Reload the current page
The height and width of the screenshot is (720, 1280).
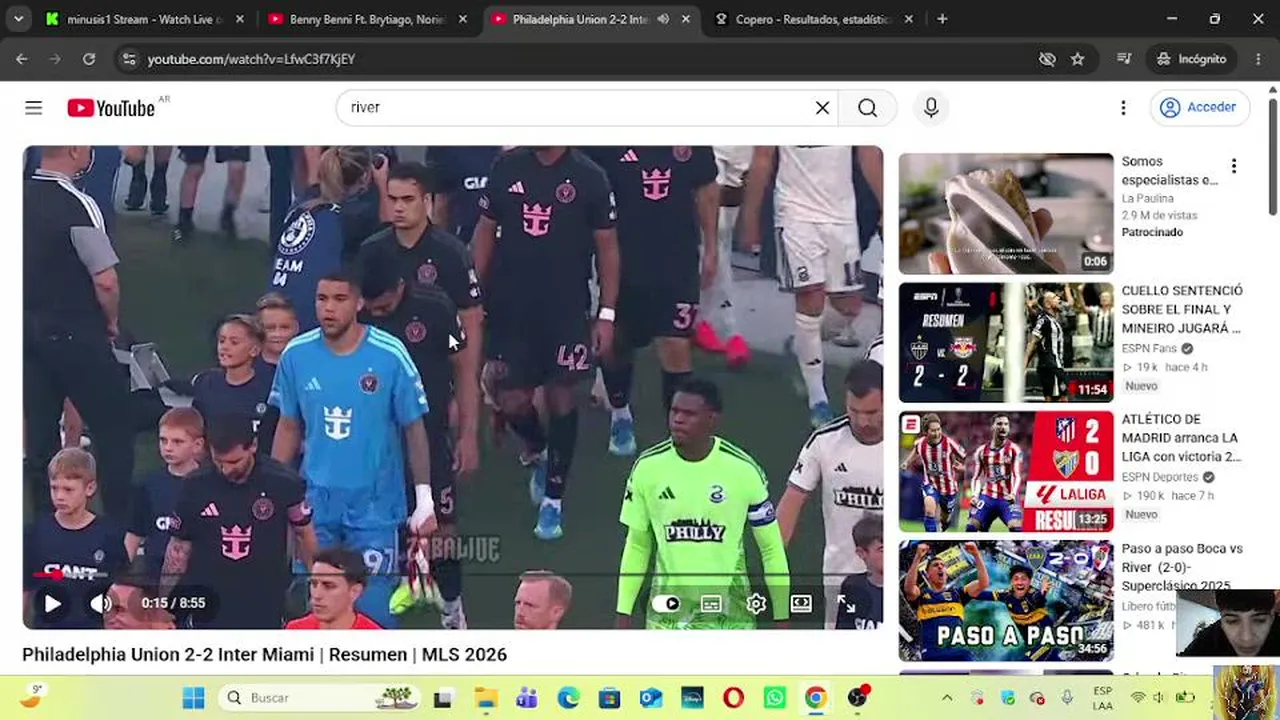click(x=89, y=59)
